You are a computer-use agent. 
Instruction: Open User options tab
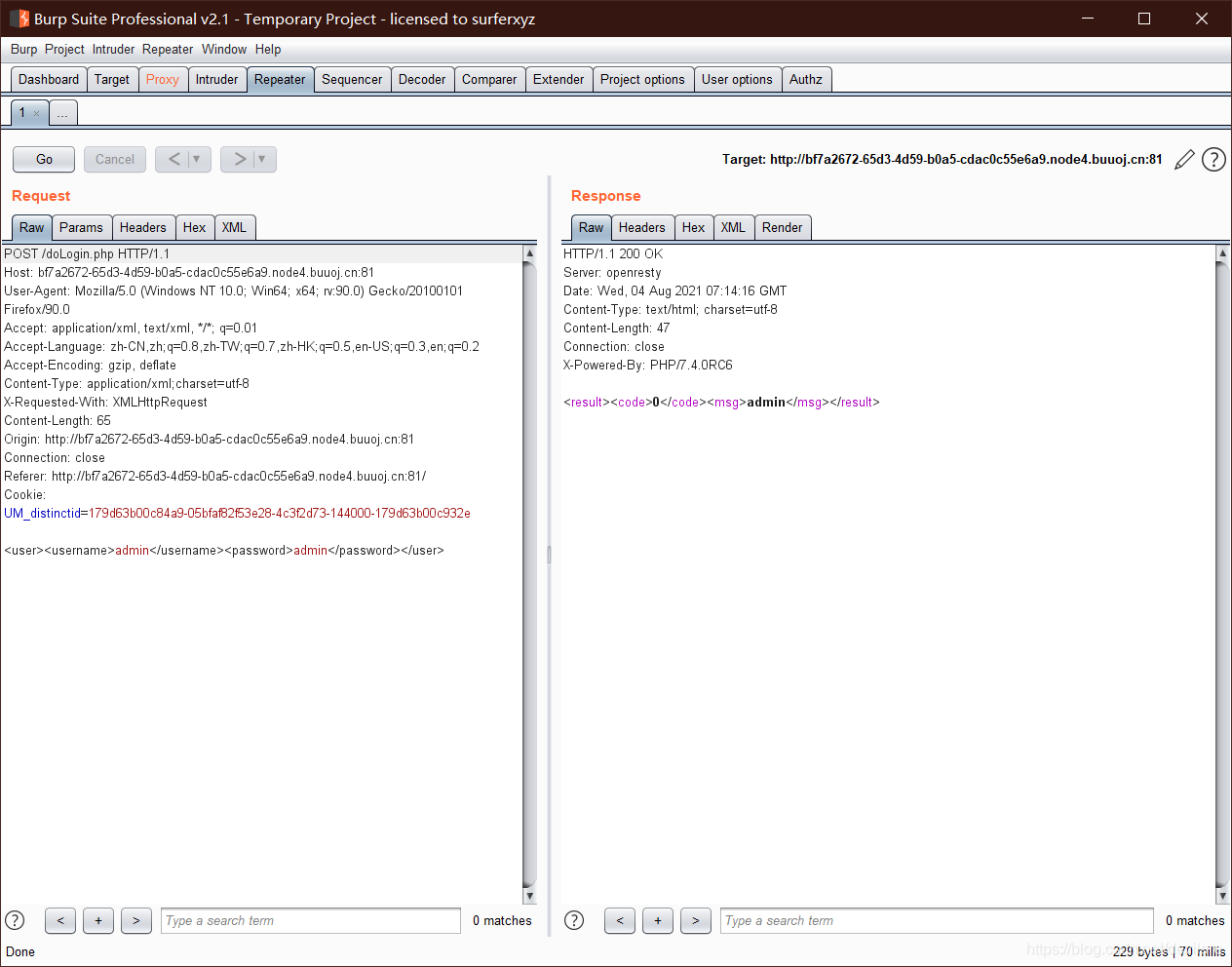[737, 80]
